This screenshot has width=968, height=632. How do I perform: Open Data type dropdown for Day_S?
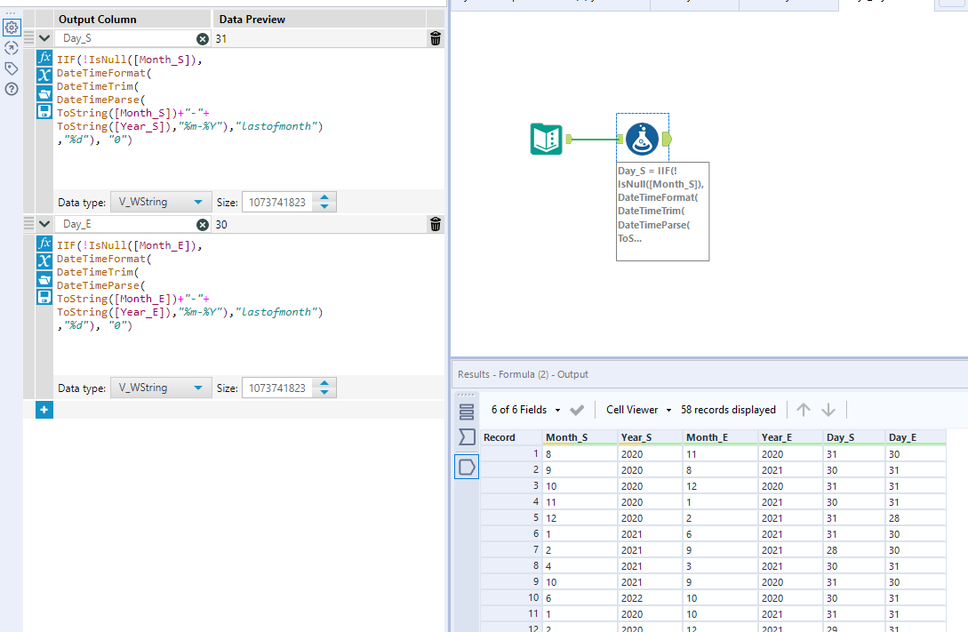pos(161,202)
